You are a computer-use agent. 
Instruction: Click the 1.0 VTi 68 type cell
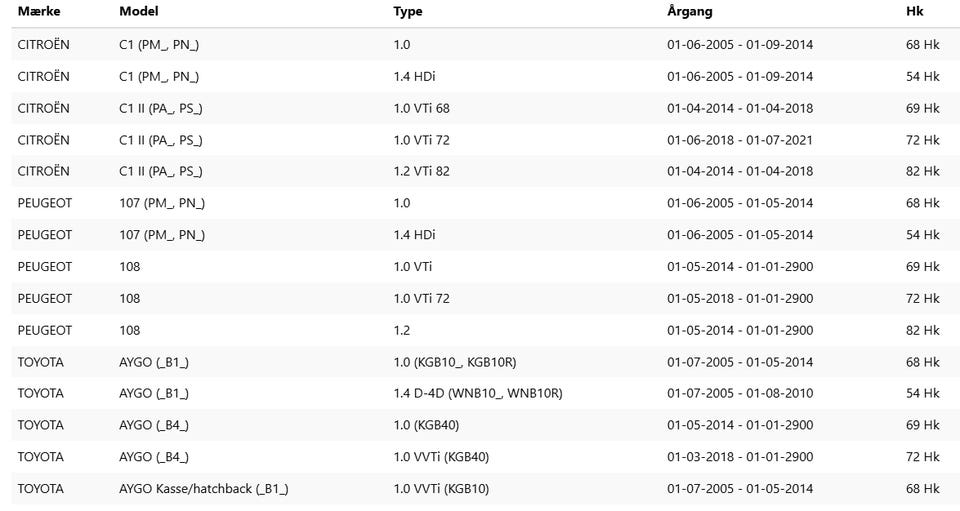coord(421,108)
